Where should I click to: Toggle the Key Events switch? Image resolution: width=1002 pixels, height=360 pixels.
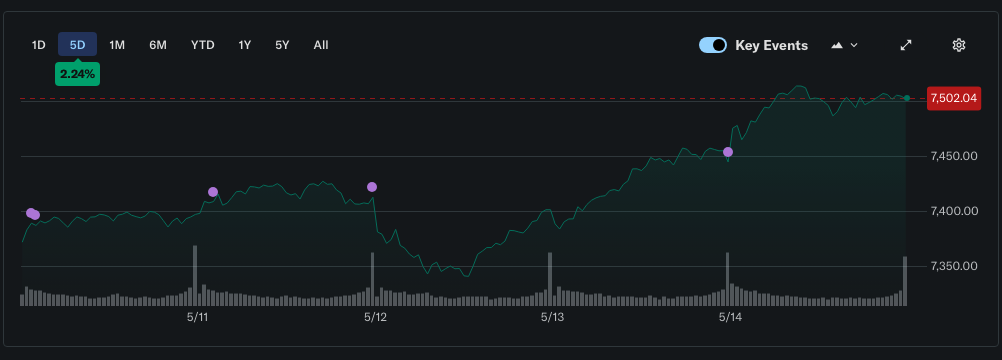click(713, 45)
